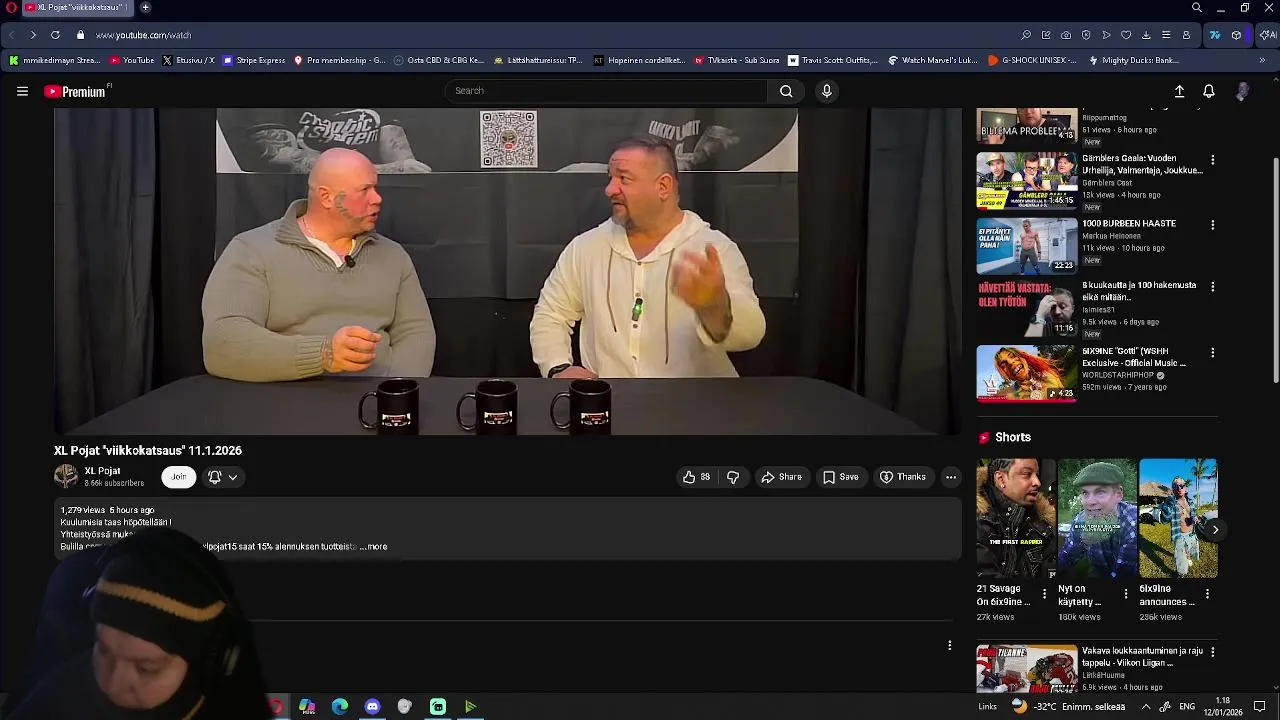Open the YouTube account avatar menu
The width and height of the screenshot is (1280, 720).
click(x=1242, y=91)
